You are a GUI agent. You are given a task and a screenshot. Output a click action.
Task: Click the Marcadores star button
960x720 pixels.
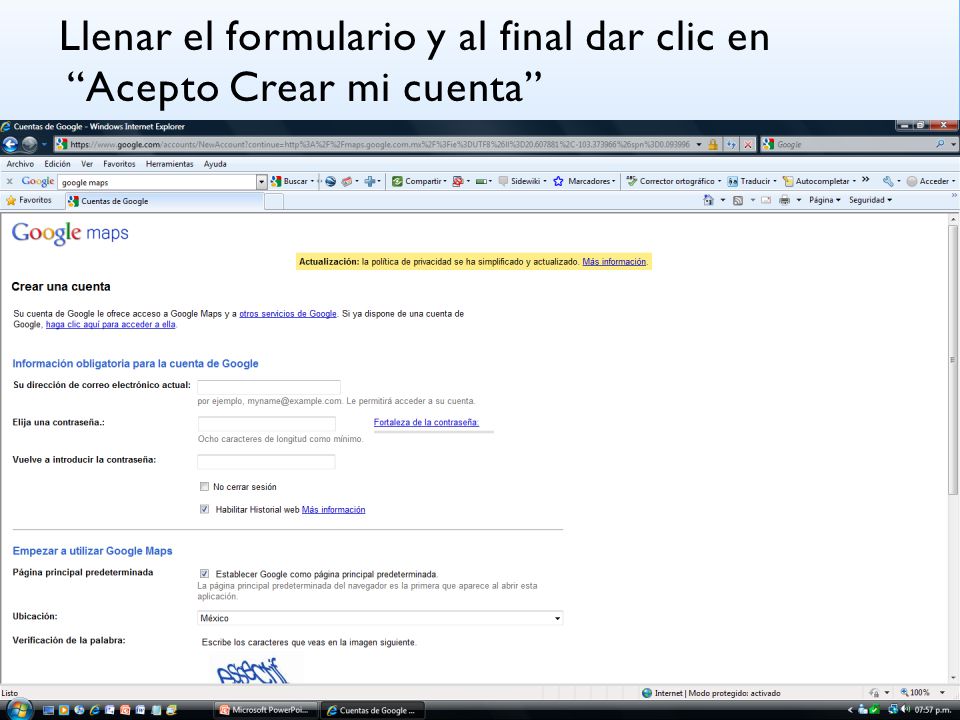coord(584,181)
